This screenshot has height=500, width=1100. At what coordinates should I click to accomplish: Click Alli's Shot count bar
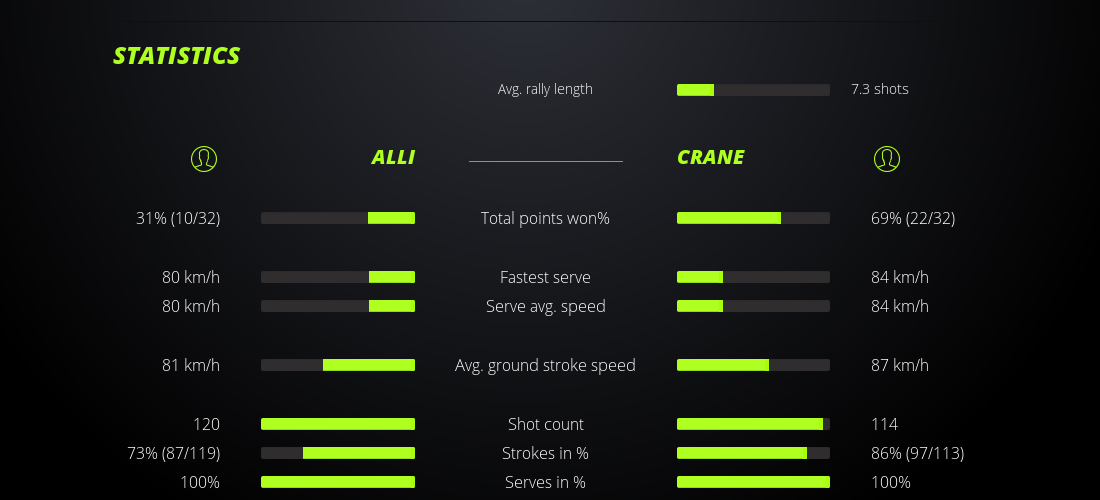tap(338, 424)
